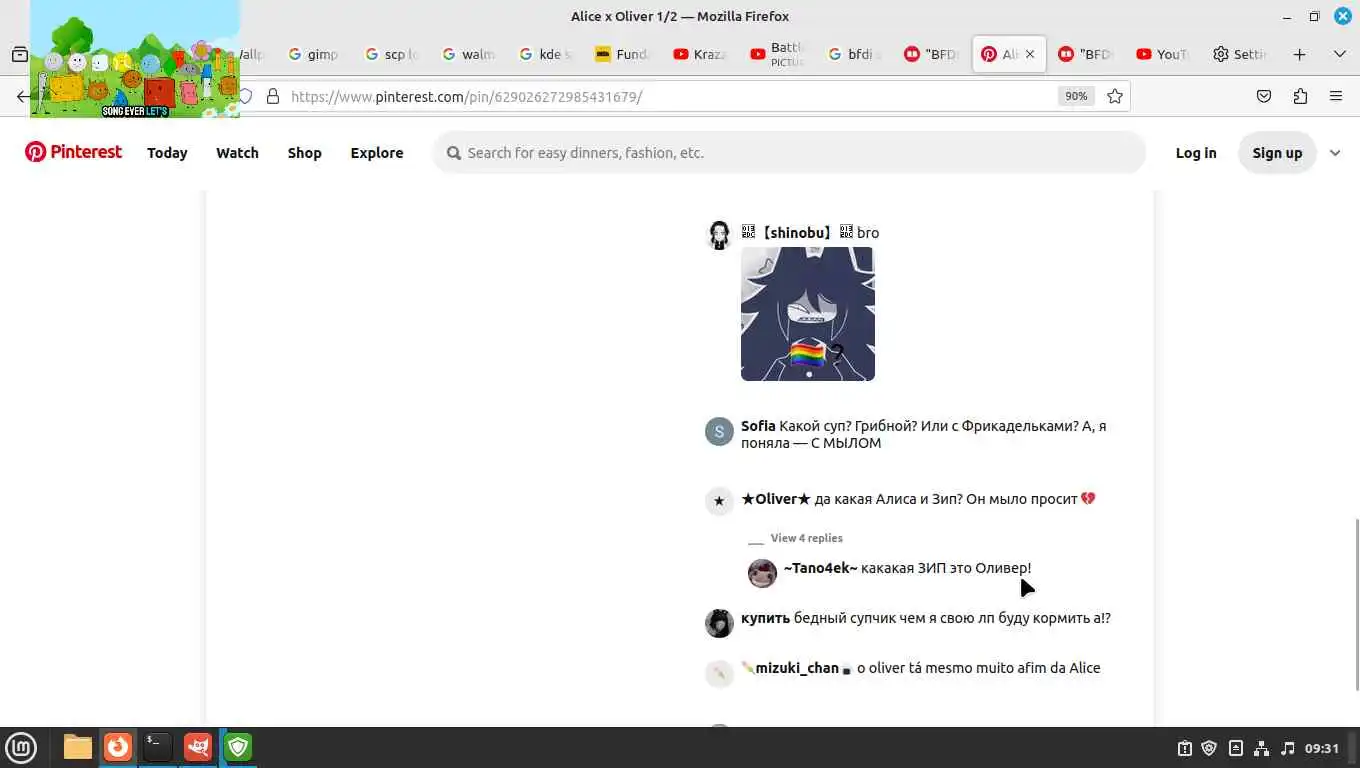
Task: Open a new tab with plus button
Action: point(1299,54)
